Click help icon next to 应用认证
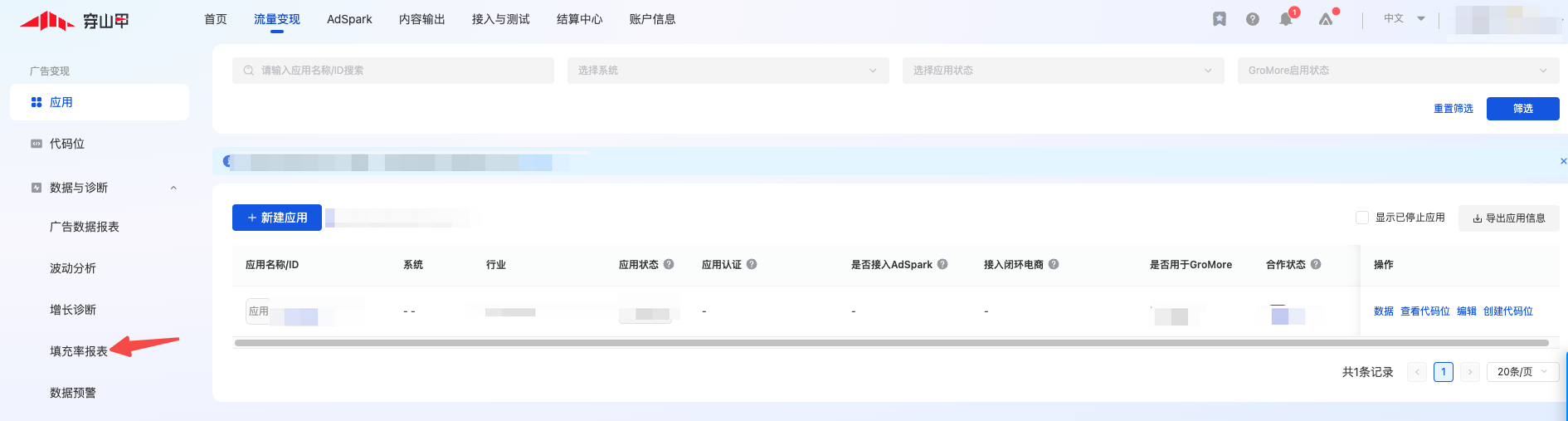Image resolution: width=1568 pixels, height=421 pixels. click(x=752, y=264)
